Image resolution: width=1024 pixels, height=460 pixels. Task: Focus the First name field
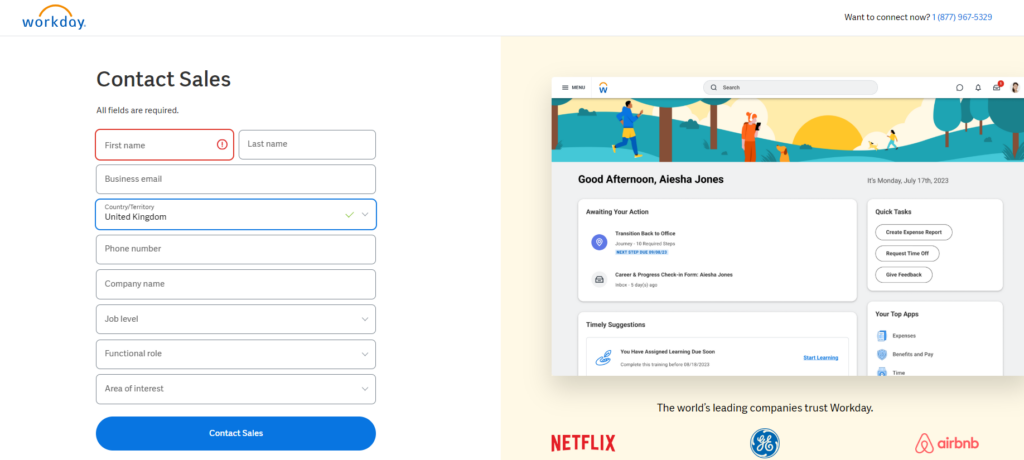click(165, 145)
